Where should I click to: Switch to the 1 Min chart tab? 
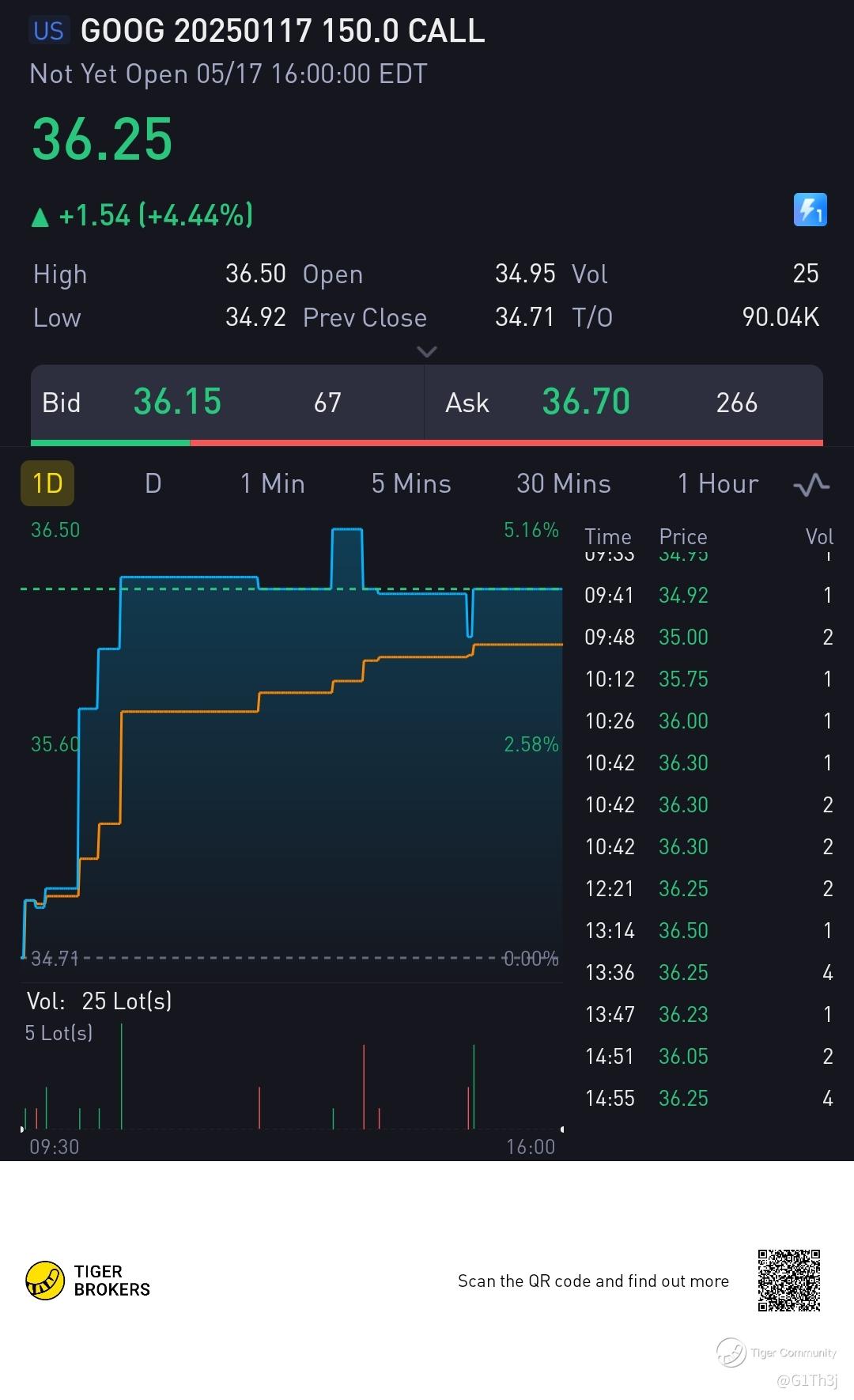[x=273, y=483]
